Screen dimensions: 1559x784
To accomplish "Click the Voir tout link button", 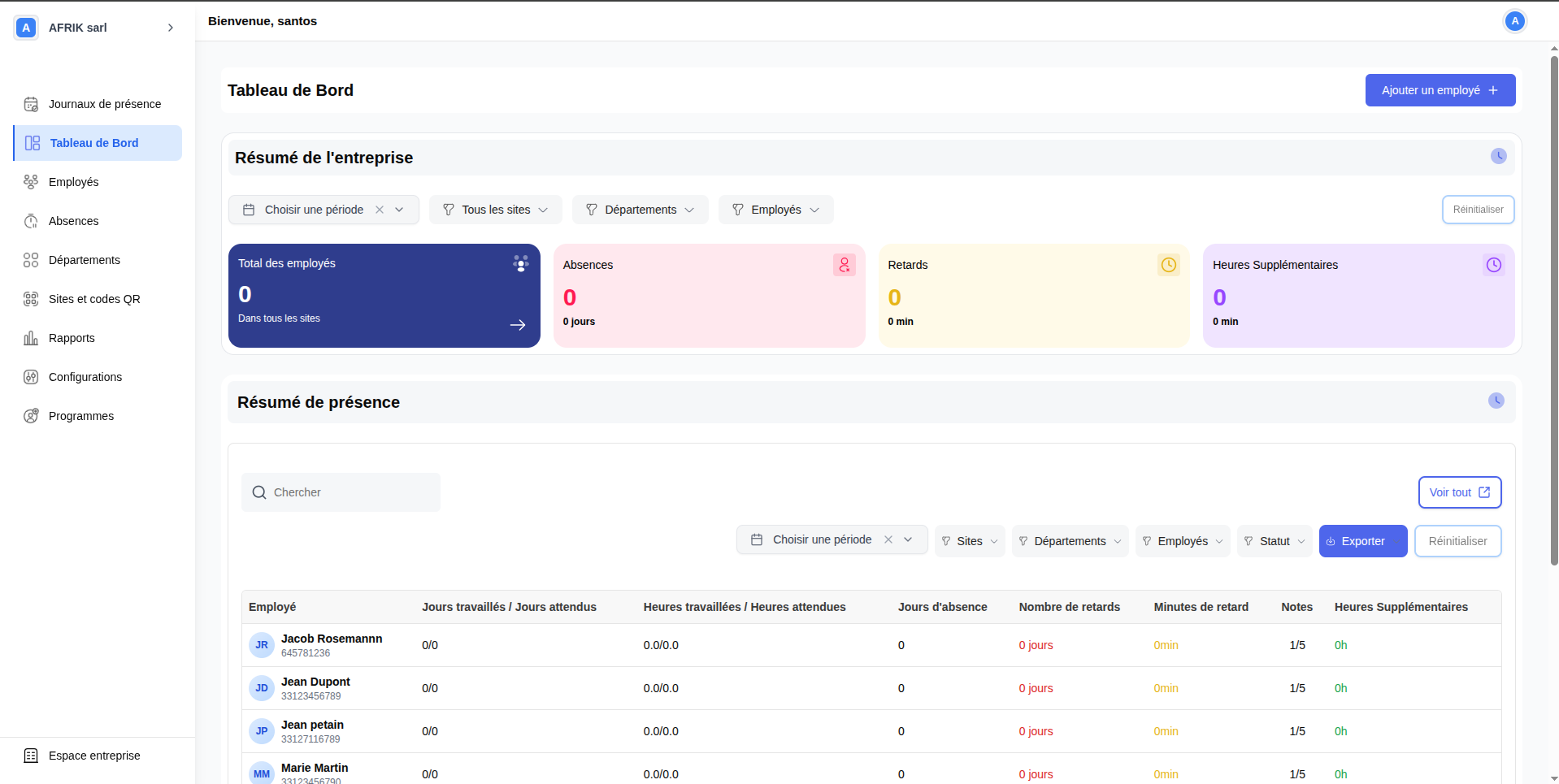I will pyautogui.click(x=1459, y=492).
